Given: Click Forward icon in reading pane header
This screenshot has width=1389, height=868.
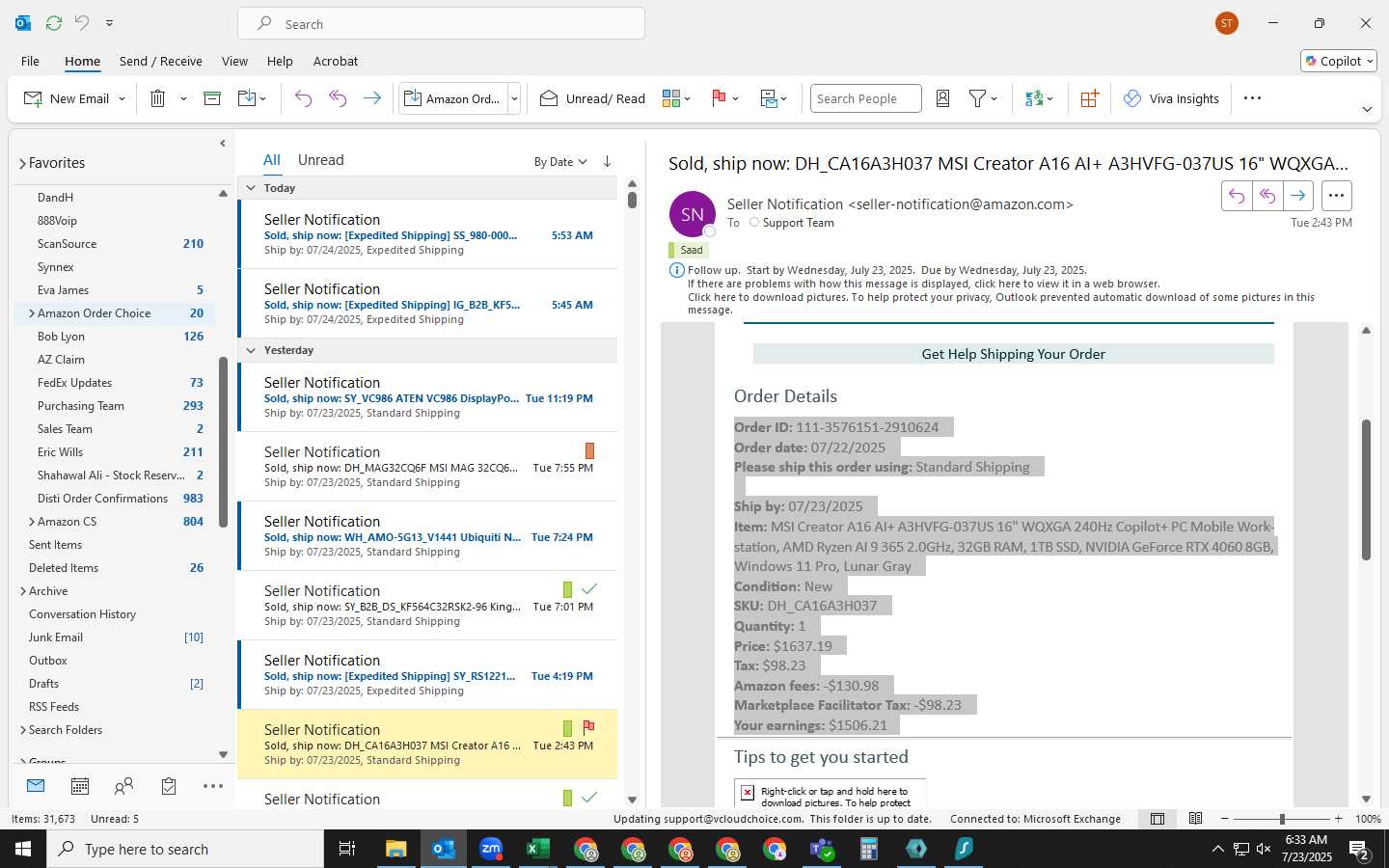Looking at the screenshot, I should click(x=1298, y=196).
